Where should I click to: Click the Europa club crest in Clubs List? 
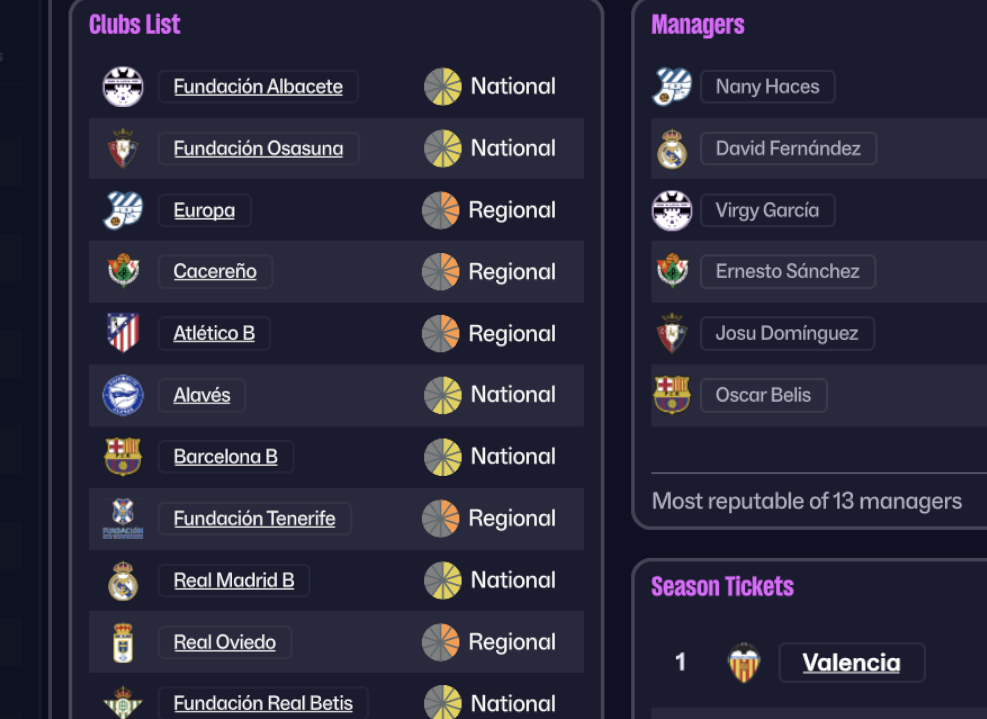(x=123, y=211)
